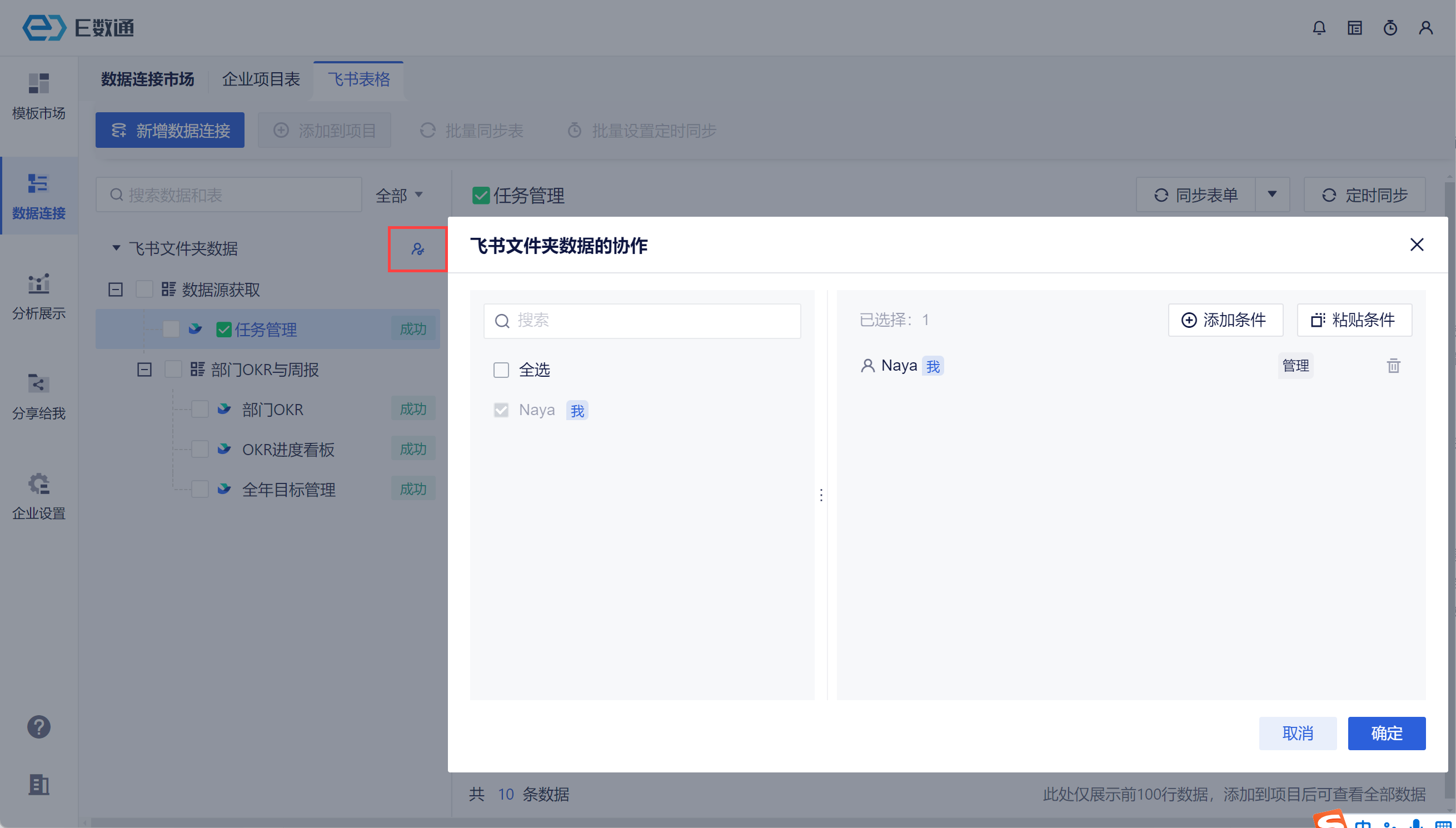Click the help question mark icon
Screen dimensions: 1456x828
click(x=39, y=727)
